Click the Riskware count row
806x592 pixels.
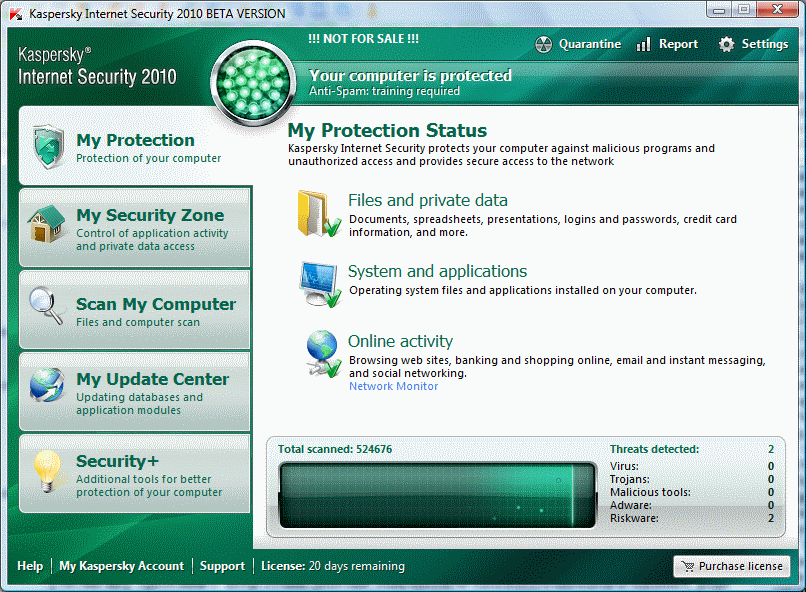tap(691, 518)
